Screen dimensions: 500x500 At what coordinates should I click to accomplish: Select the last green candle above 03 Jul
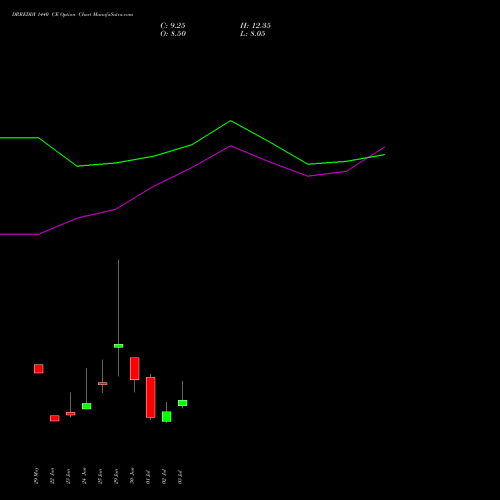coord(183,403)
